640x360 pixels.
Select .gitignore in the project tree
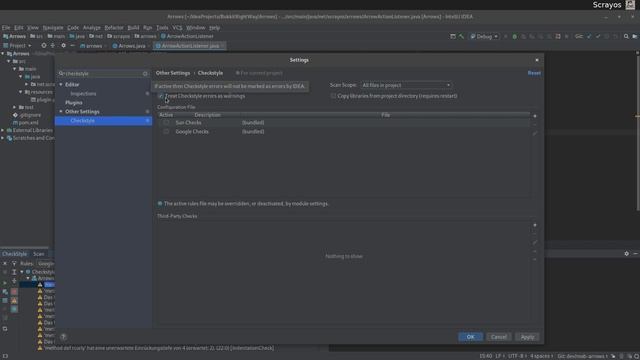pyautogui.click(x=30, y=115)
